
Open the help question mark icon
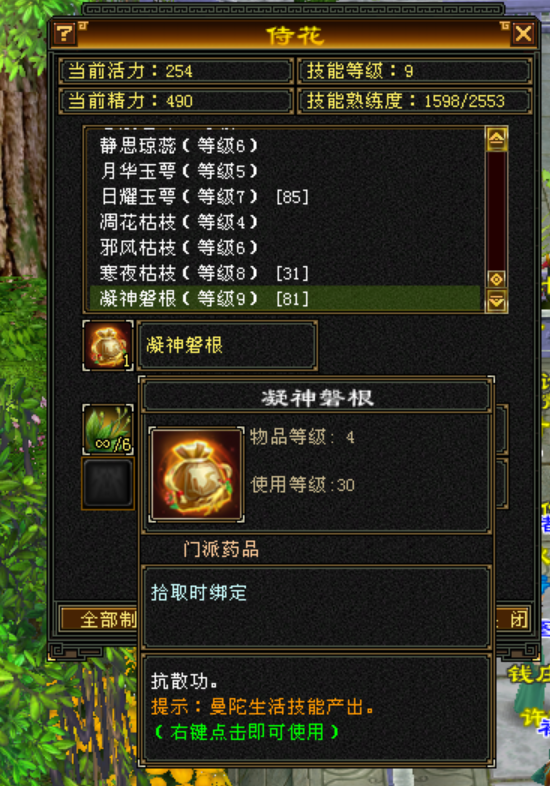(65, 34)
